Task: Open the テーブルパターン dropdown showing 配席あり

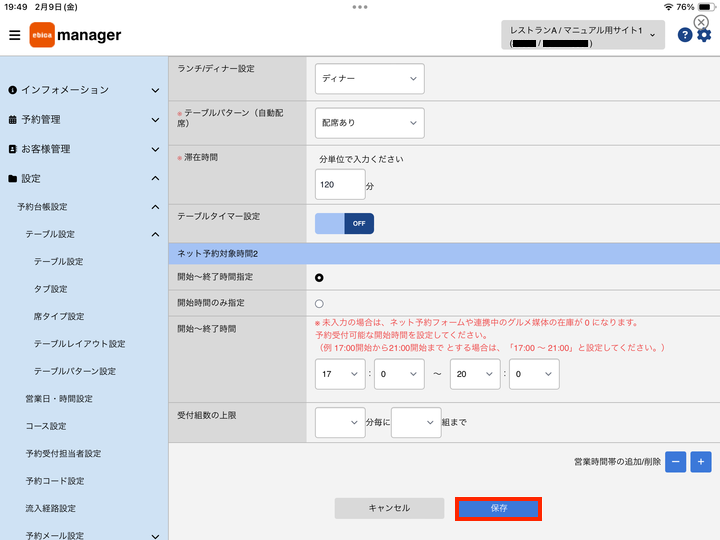Action: pyautogui.click(x=370, y=123)
